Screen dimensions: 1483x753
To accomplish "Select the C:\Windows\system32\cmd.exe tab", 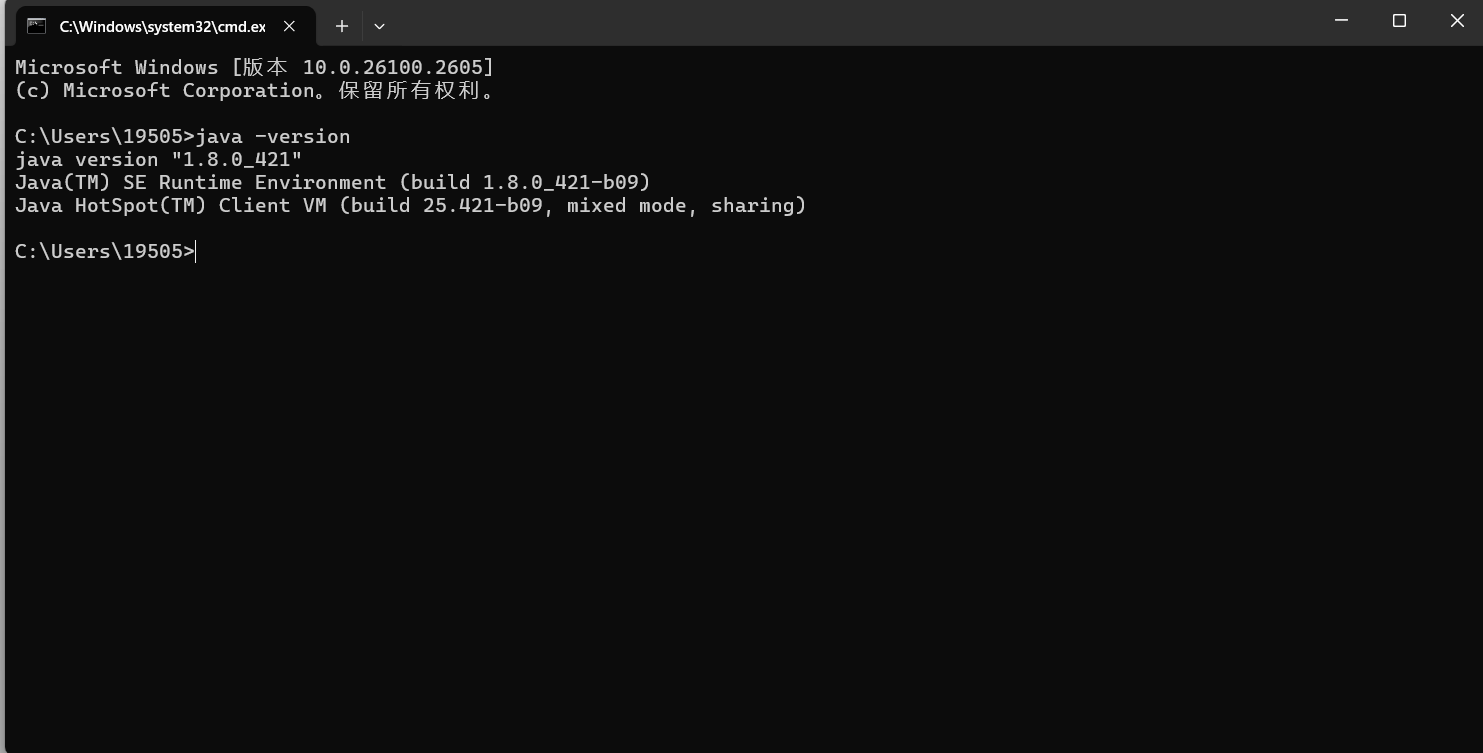I will click(x=161, y=27).
